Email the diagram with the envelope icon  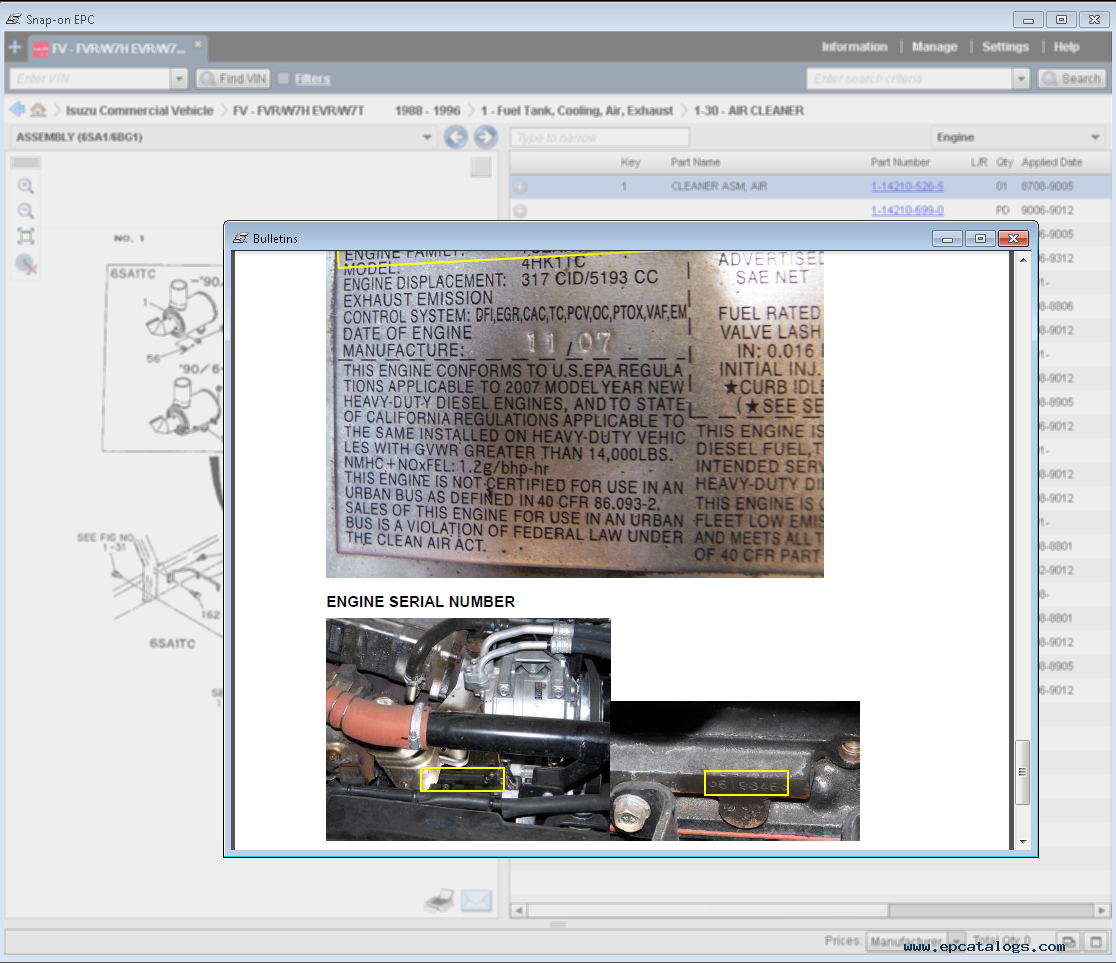[x=476, y=901]
